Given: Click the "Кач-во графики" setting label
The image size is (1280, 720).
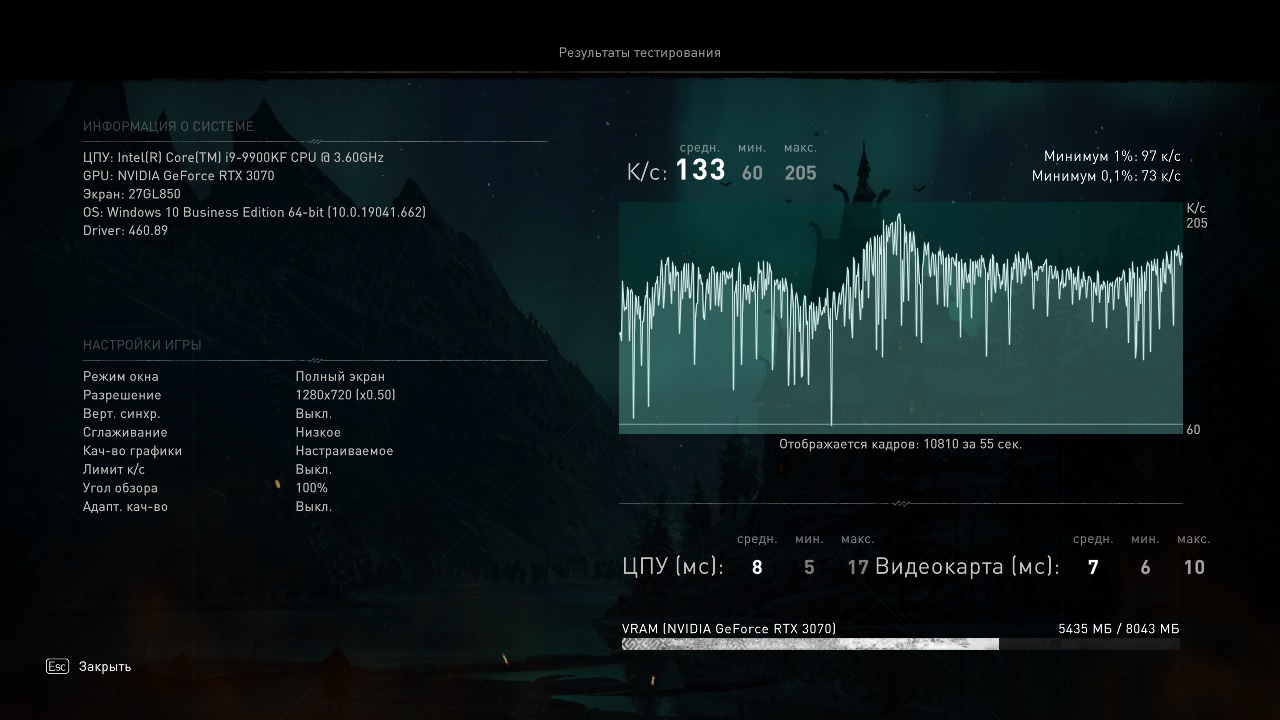Looking at the screenshot, I should click(x=133, y=451).
